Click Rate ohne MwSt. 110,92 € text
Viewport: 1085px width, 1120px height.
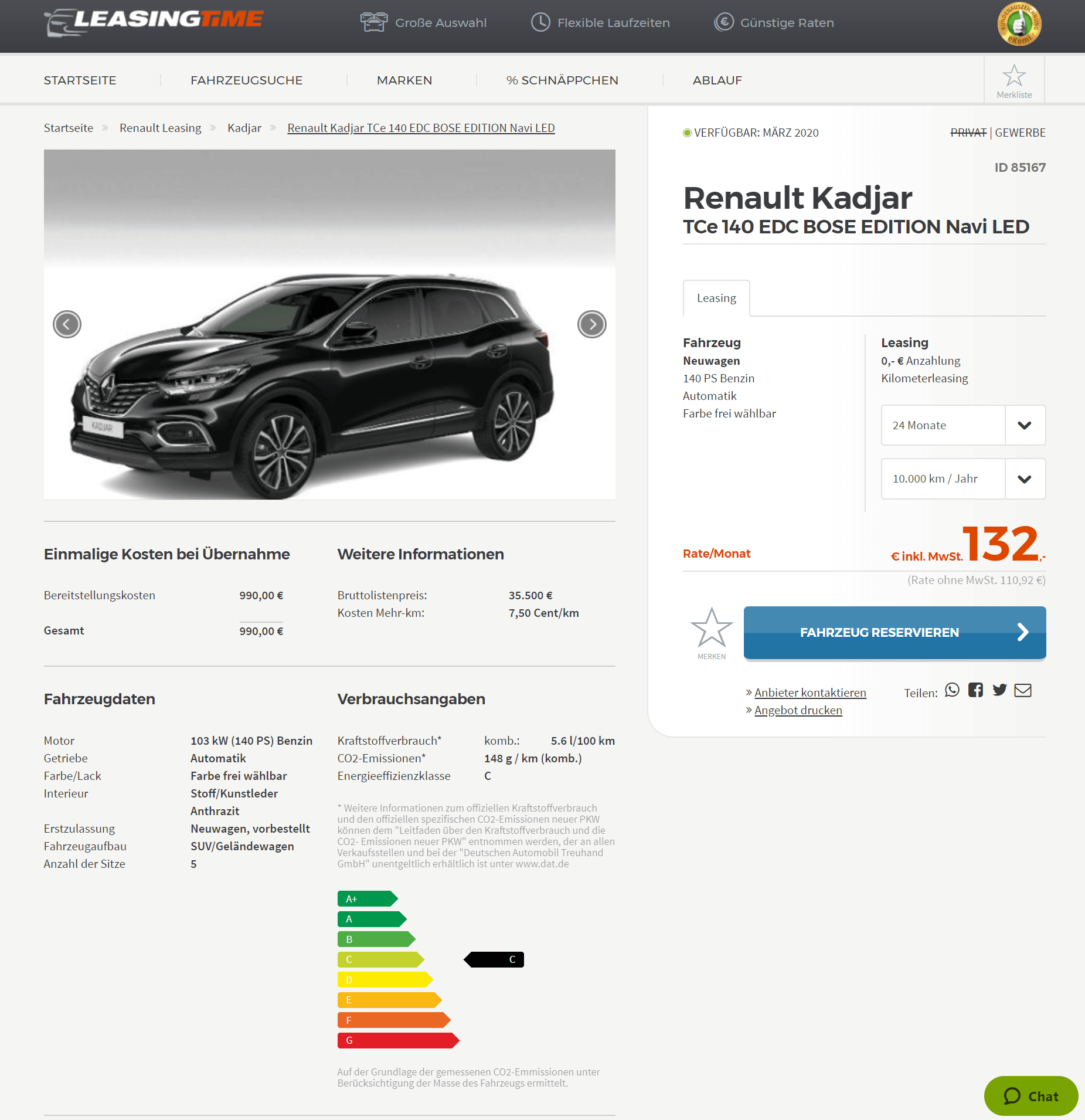pyautogui.click(x=977, y=580)
